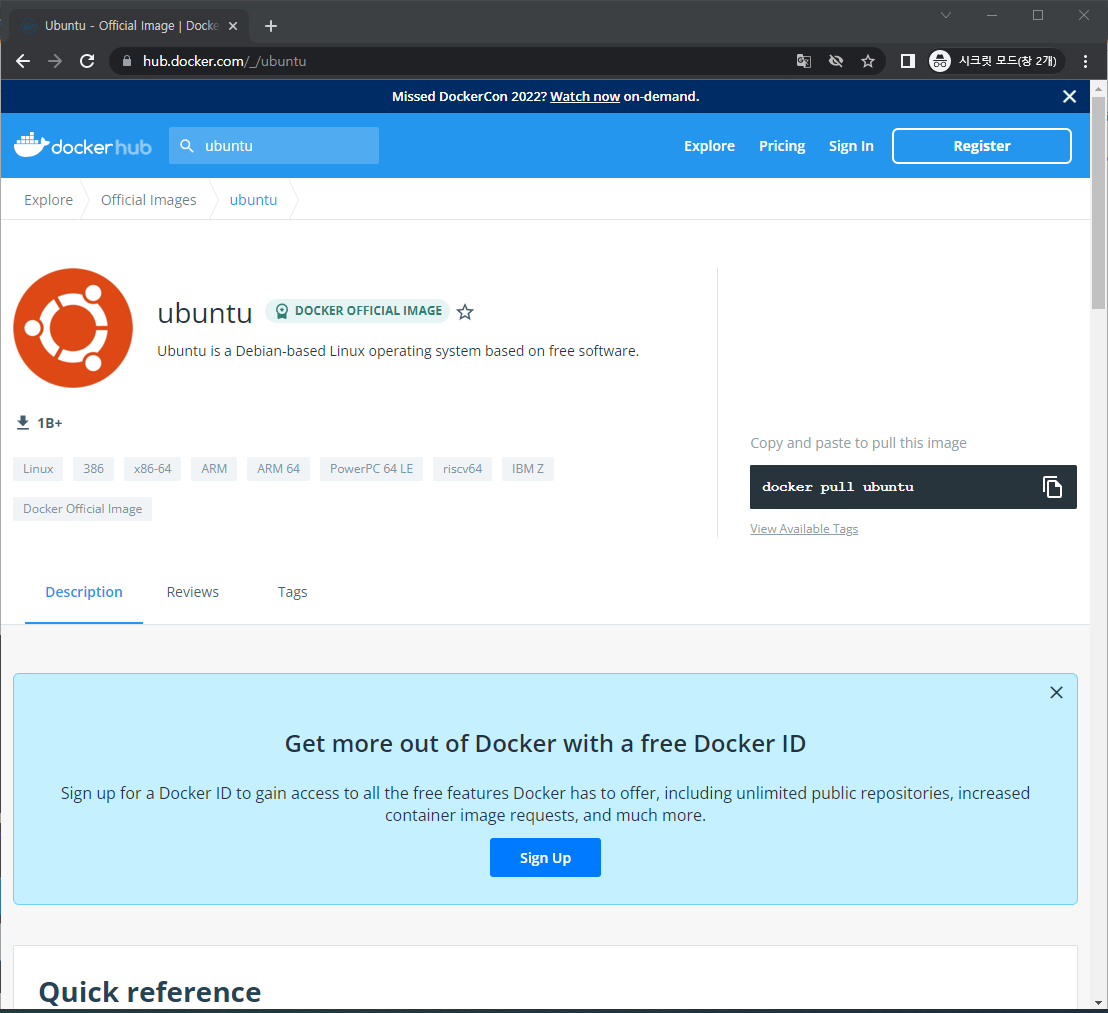
Task: Close the Ubuntu Official Image tab
Action: coord(232,26)
